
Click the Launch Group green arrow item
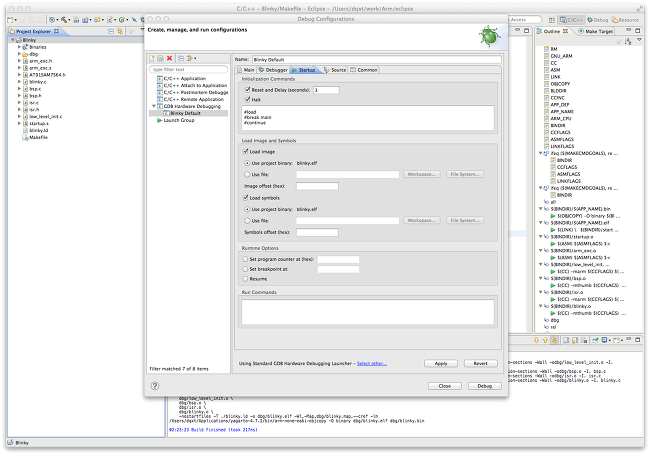(x=175, y=120)
